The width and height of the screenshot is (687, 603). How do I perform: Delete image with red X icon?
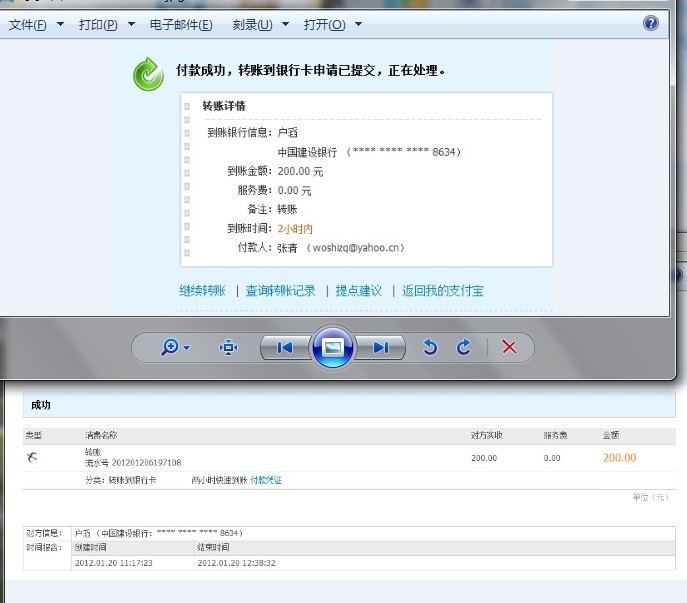coord(509,347)
